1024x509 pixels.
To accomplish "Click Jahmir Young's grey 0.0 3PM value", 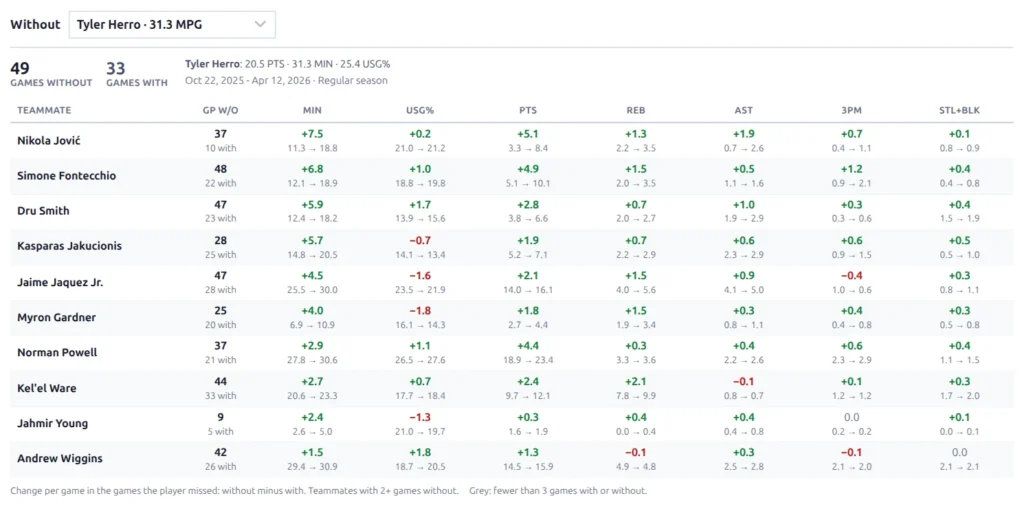I will (852, 417).
